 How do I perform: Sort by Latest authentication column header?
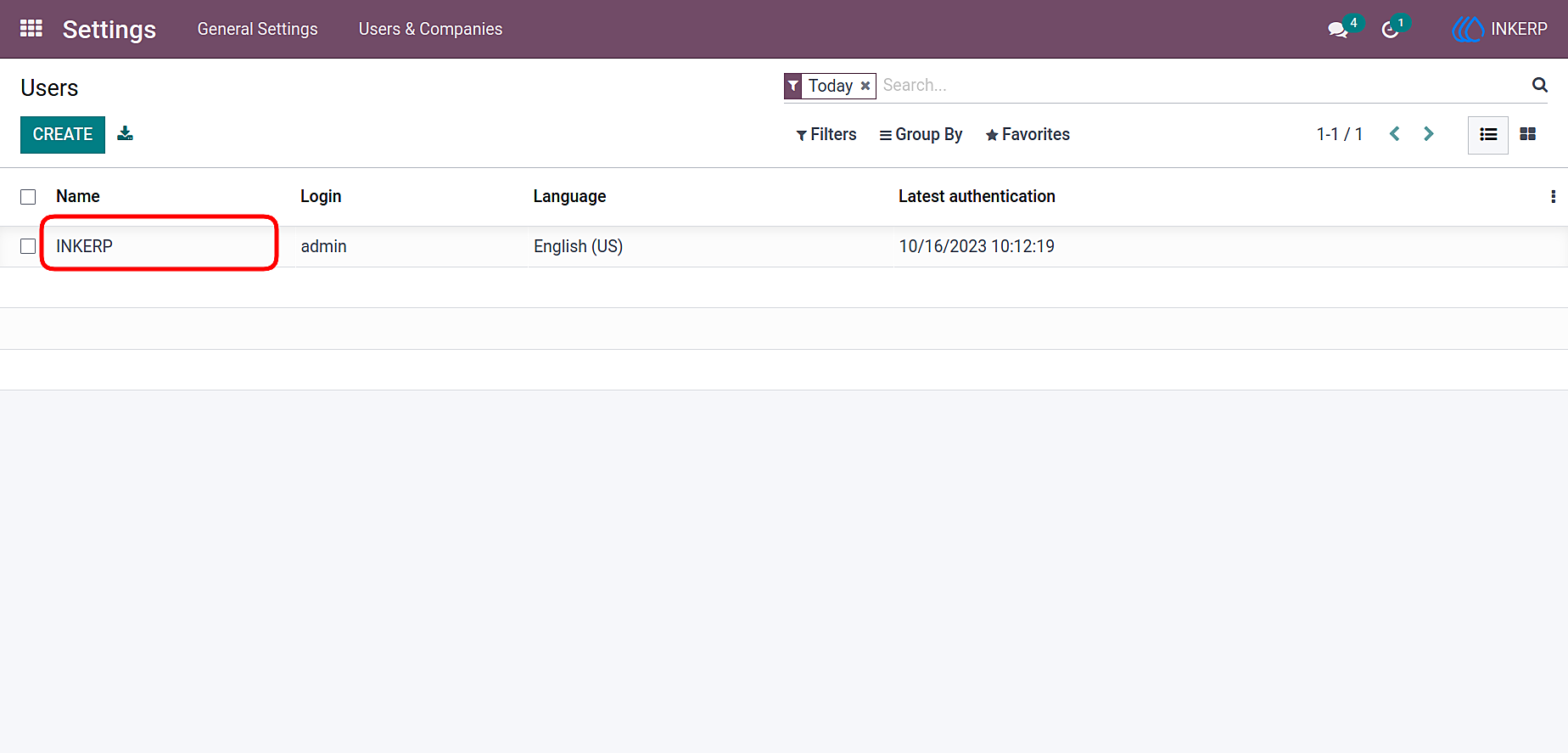tap(977, 196)
